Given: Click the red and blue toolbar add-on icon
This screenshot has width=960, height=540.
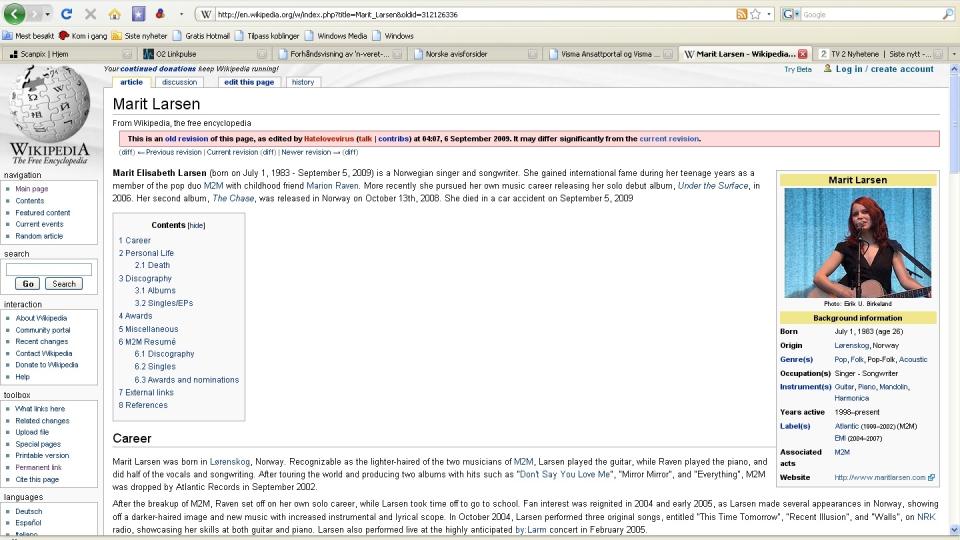Looking at the screenshot, I should (160, 13).
